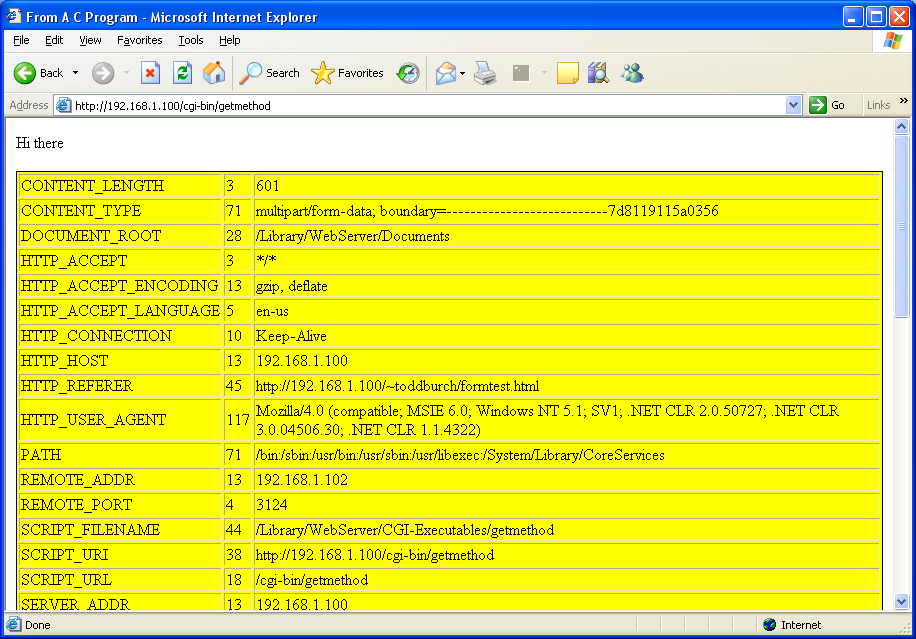Open the Search pane with the magnifier
The width and height of the screenshot is (916, 639).
[251, 73]
